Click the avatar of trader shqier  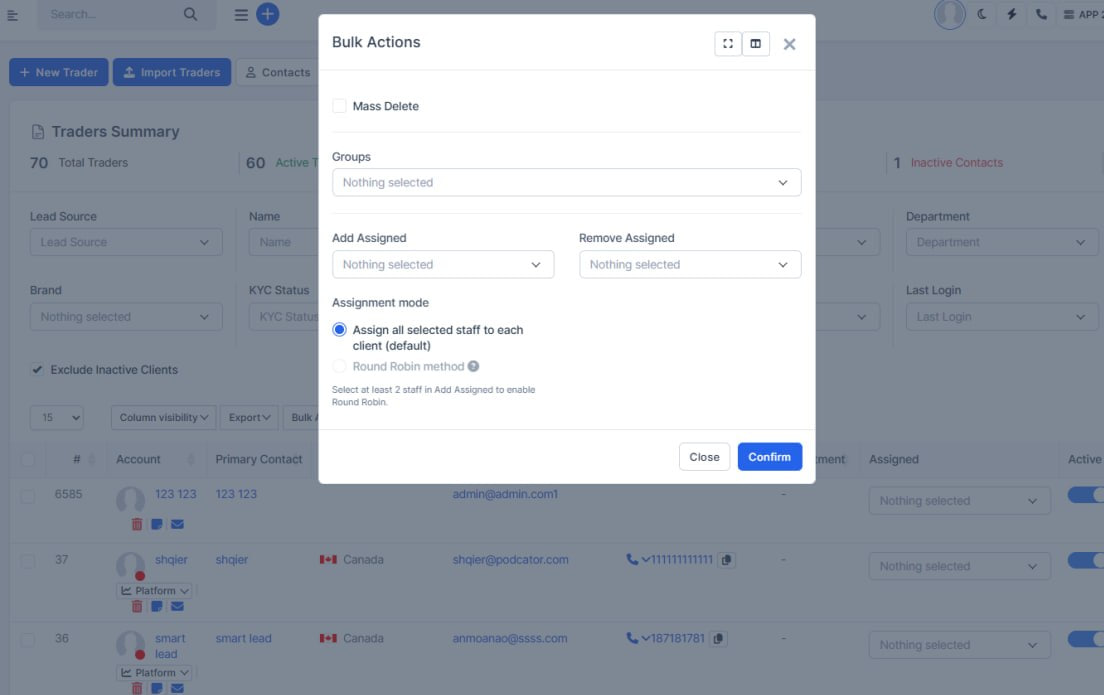click(130, 565)
